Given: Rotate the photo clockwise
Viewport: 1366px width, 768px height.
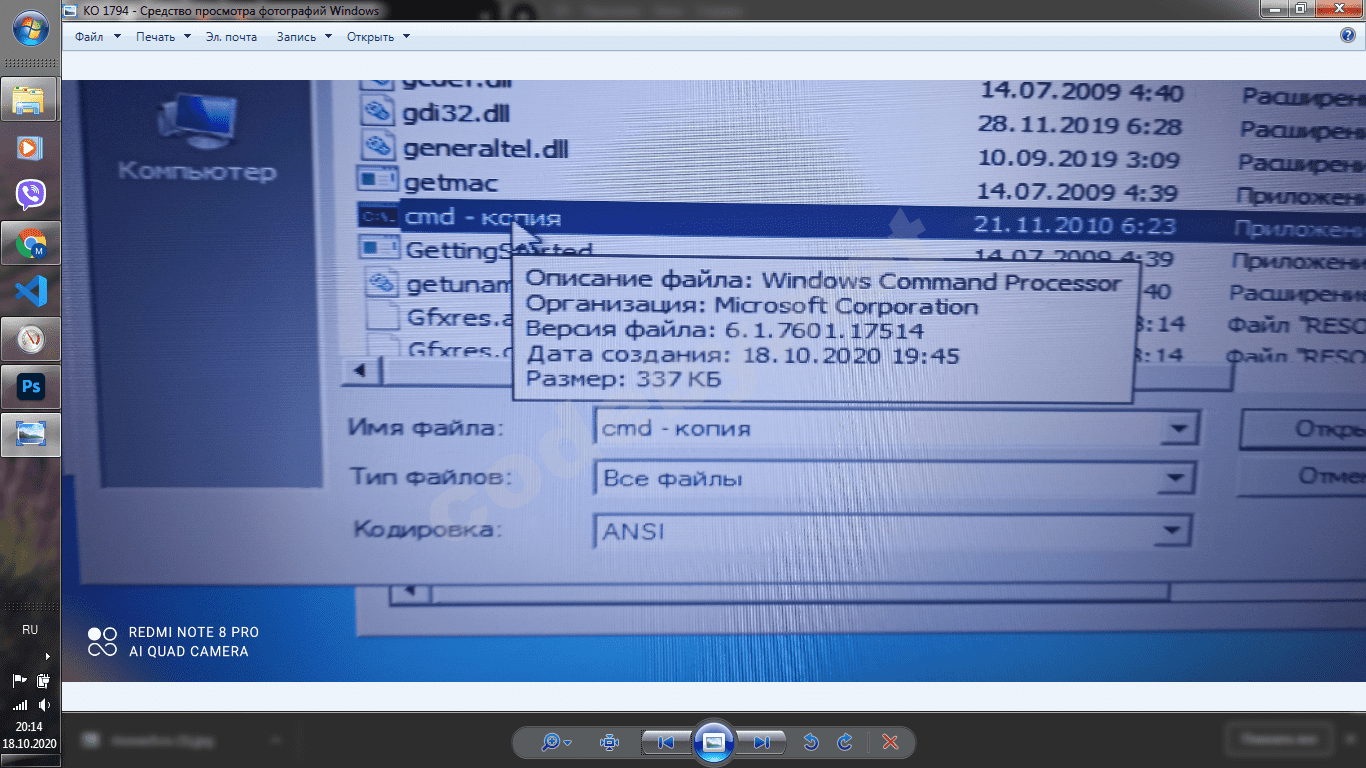Looking at the screenshot, I should click(844, 742).
